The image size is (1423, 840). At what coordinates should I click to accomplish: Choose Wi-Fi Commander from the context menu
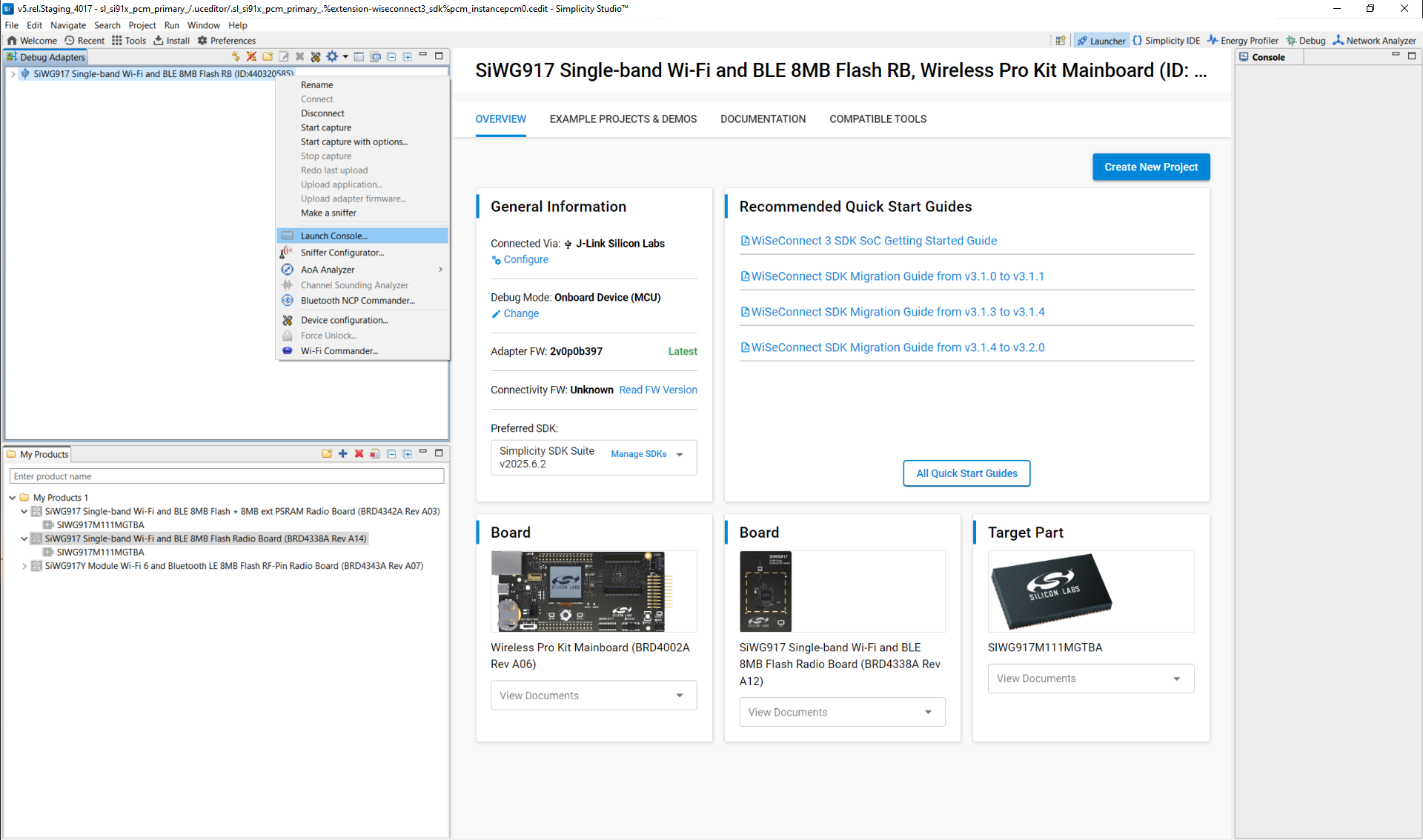pos(339,351)
